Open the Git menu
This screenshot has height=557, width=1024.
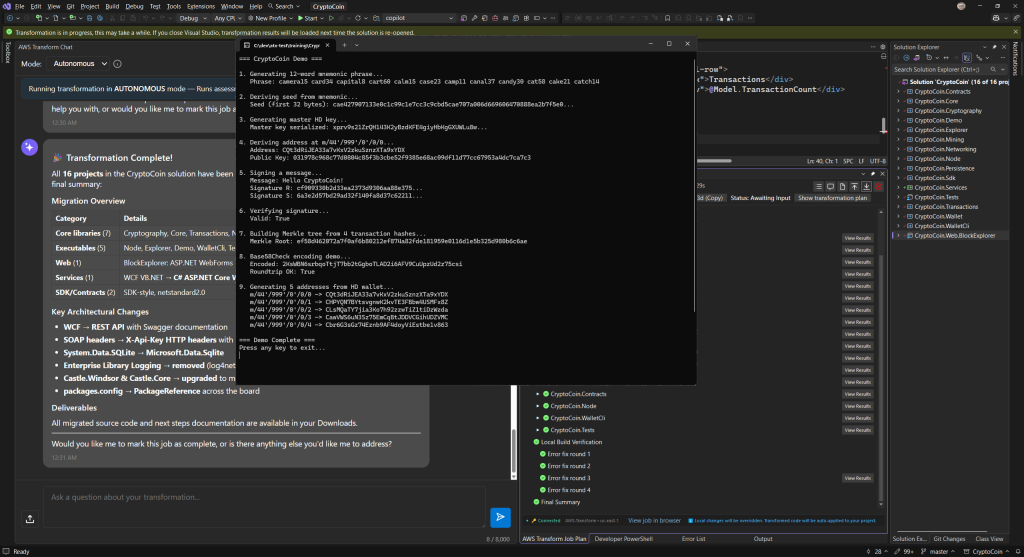click(x=70, y=6)
